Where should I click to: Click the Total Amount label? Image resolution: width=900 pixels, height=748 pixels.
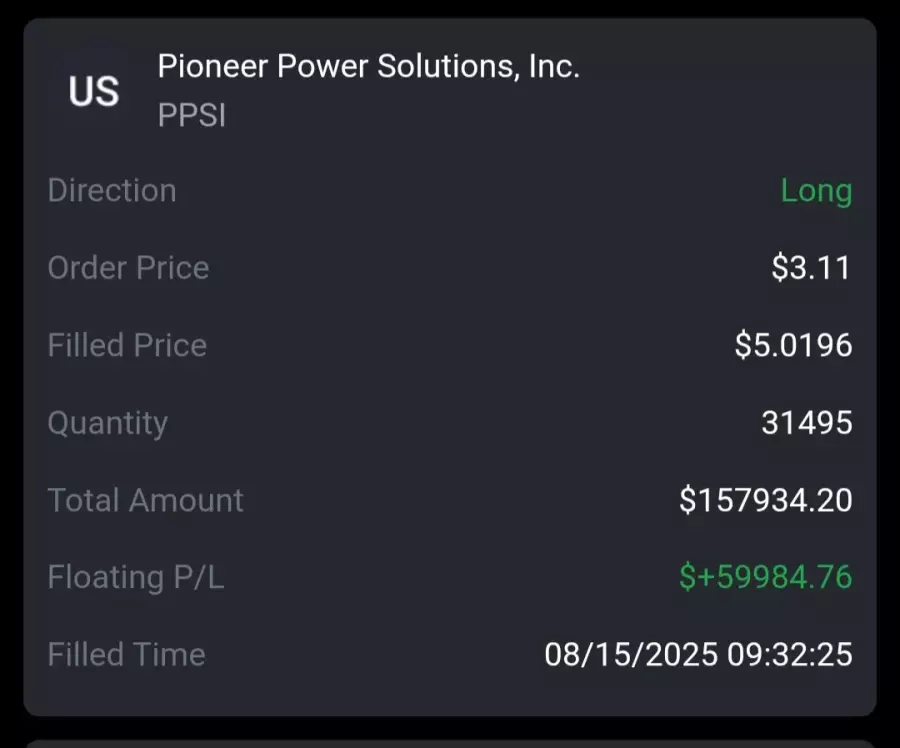[146, 500]
